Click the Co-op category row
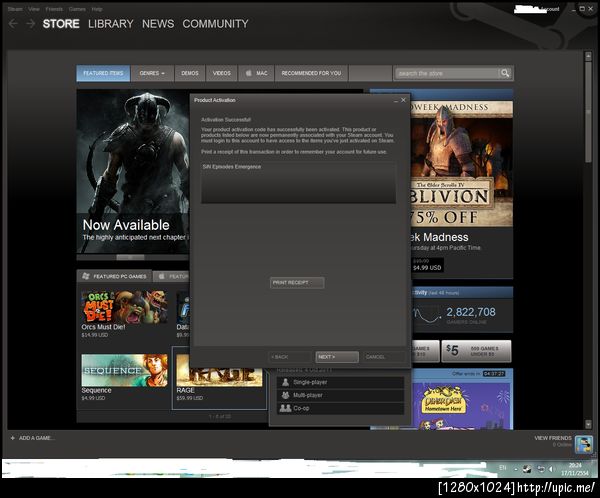Screen dimensions: 600x498 341,408
